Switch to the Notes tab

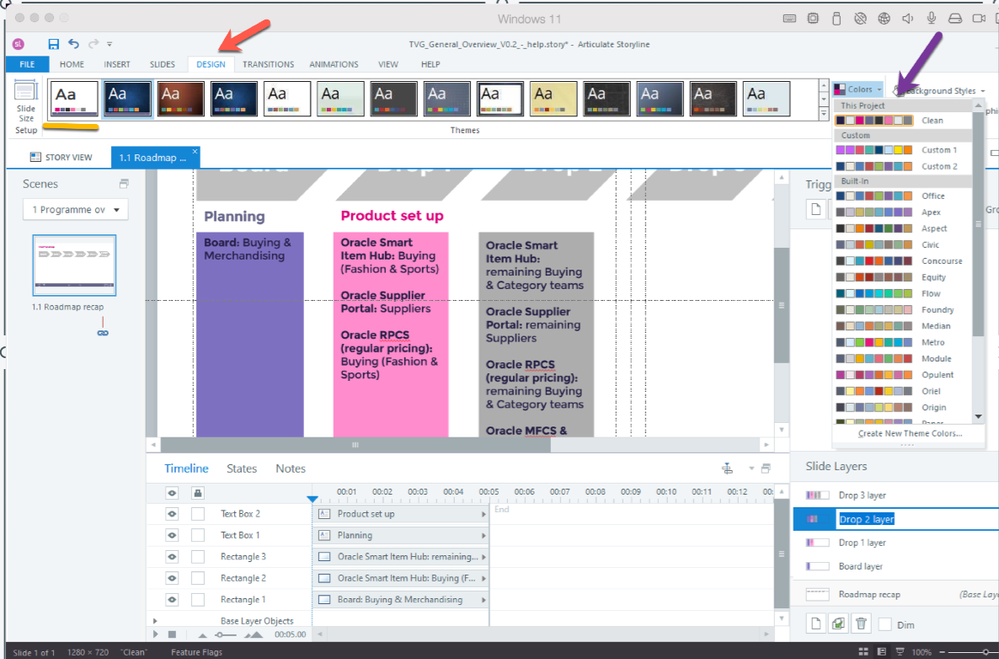[291, 468]
